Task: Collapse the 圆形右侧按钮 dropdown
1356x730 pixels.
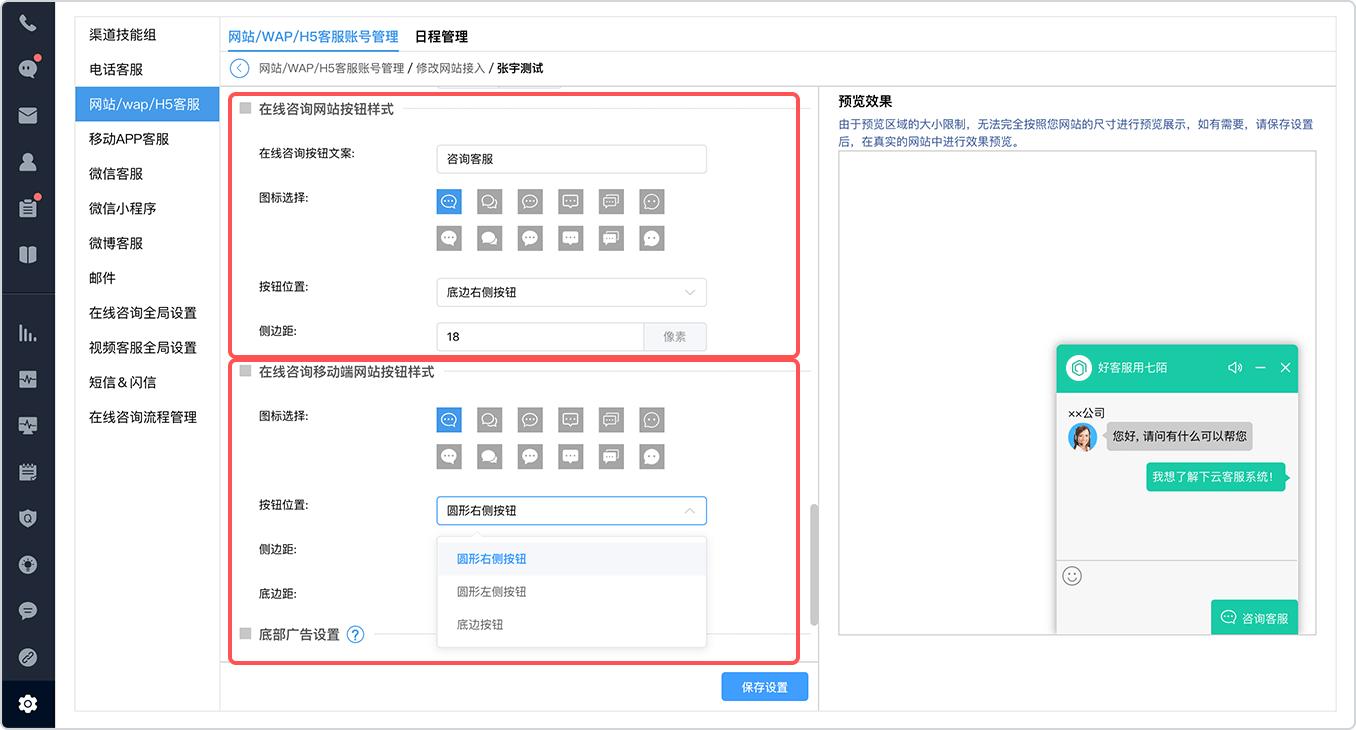Action: [572, 510]
